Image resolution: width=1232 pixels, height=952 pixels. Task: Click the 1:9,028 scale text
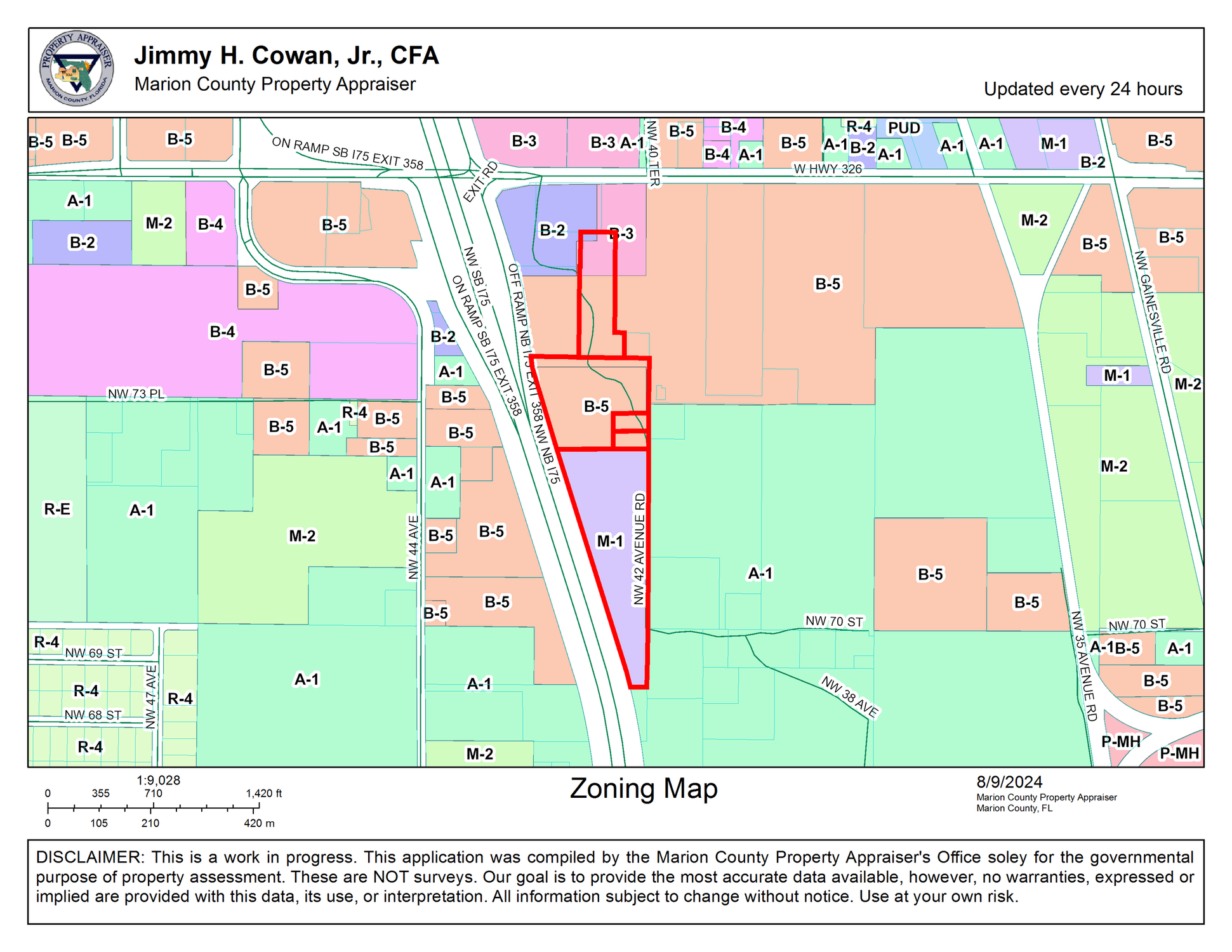(159, 780)
